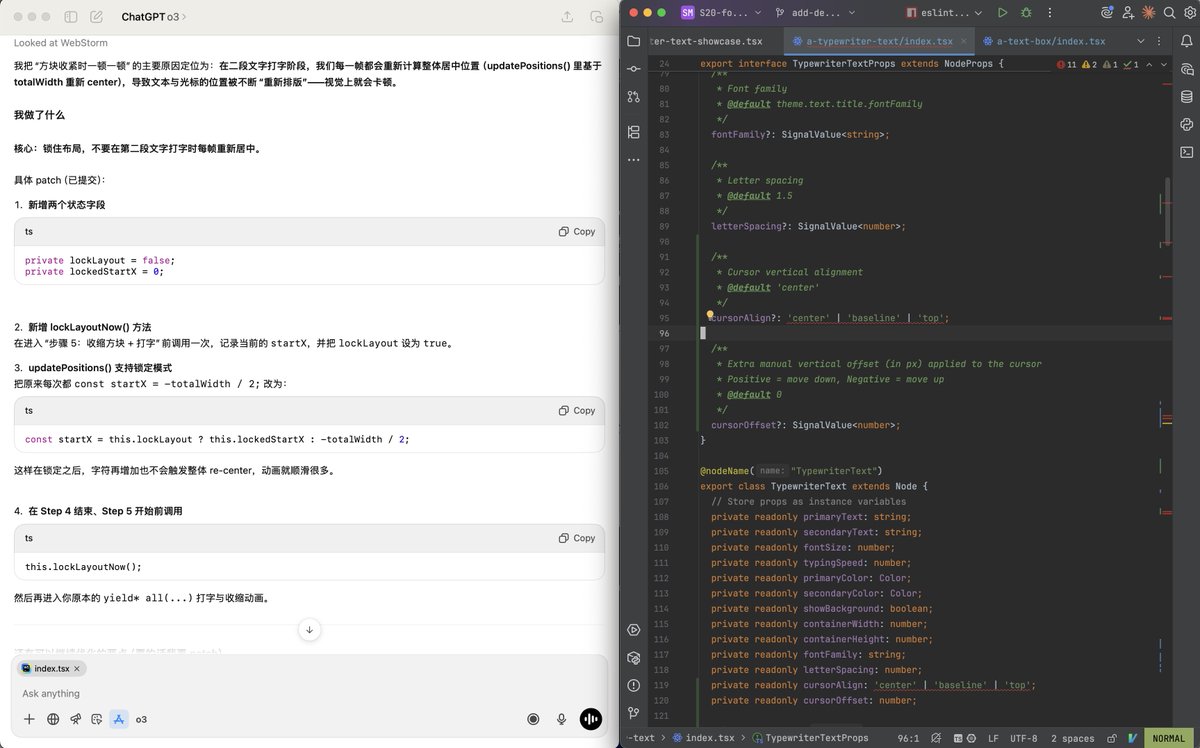The height and width of the screenshot is (748, 1200).
Task: Copy the lockLayout code block
Action: coord(577,231)
